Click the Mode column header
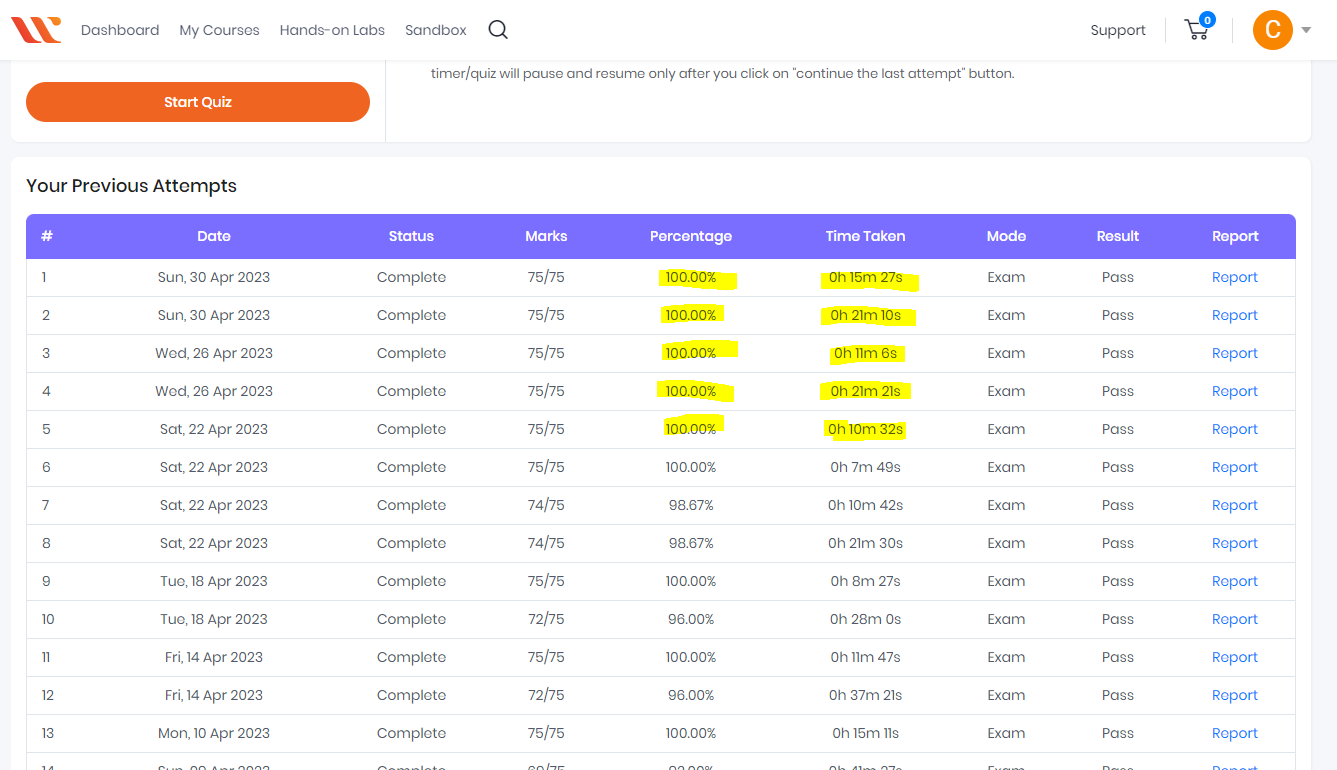Viewport: 1337px width, 770px height. click(x=1006, y=236)
